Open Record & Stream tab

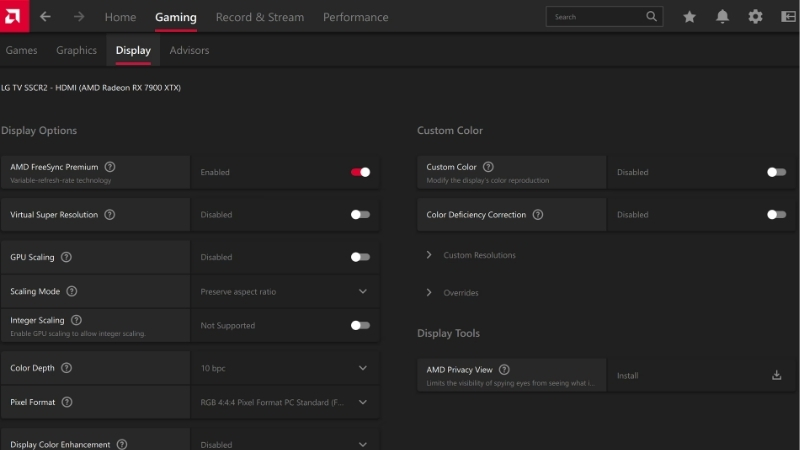coord(260,17)
